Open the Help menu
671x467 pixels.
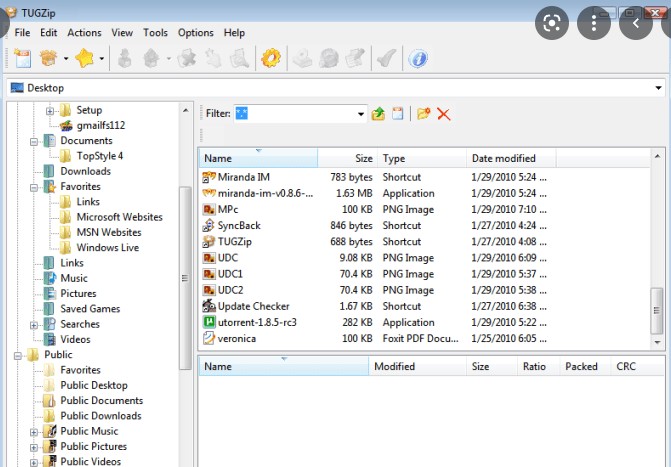tap(234, 33)
